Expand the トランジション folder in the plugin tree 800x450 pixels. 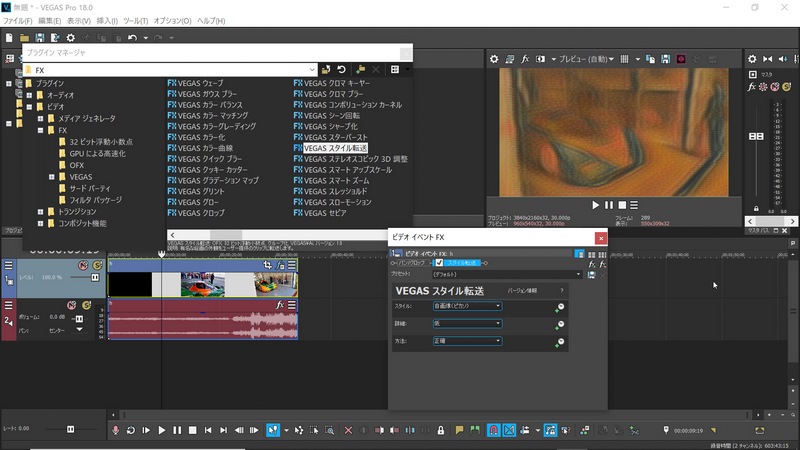pos(40,212)
